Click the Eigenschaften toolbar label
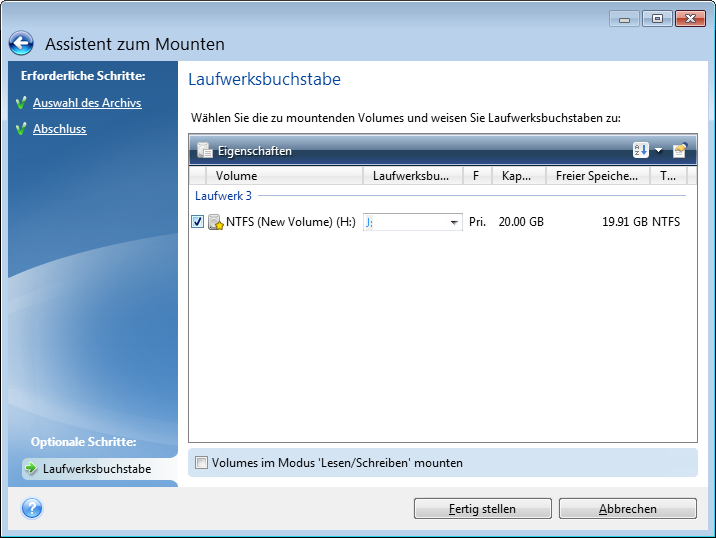Image resolution: width=716 pixels, height=538 pixels. point(254,151)
